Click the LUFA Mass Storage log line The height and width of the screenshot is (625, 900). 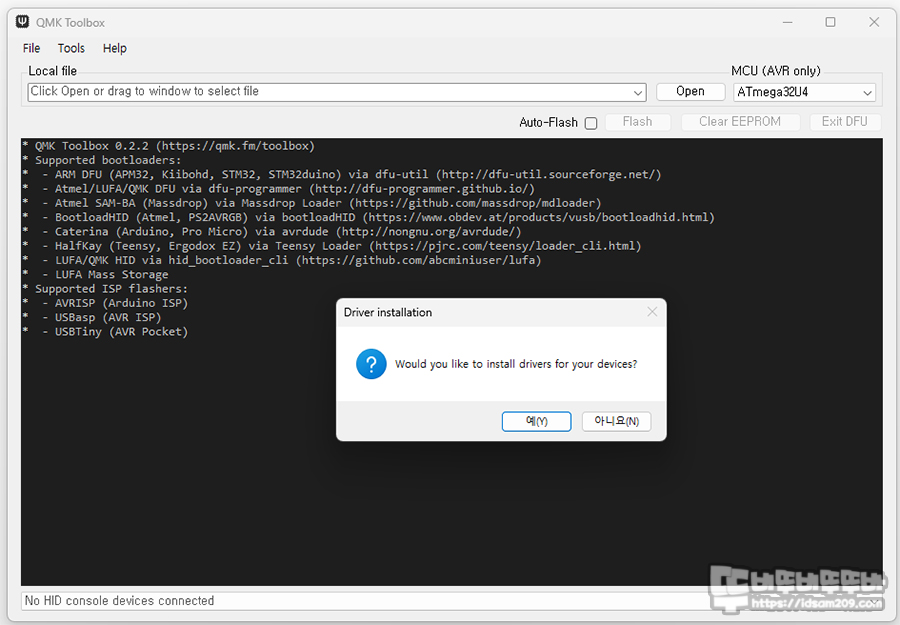[95, 274]
